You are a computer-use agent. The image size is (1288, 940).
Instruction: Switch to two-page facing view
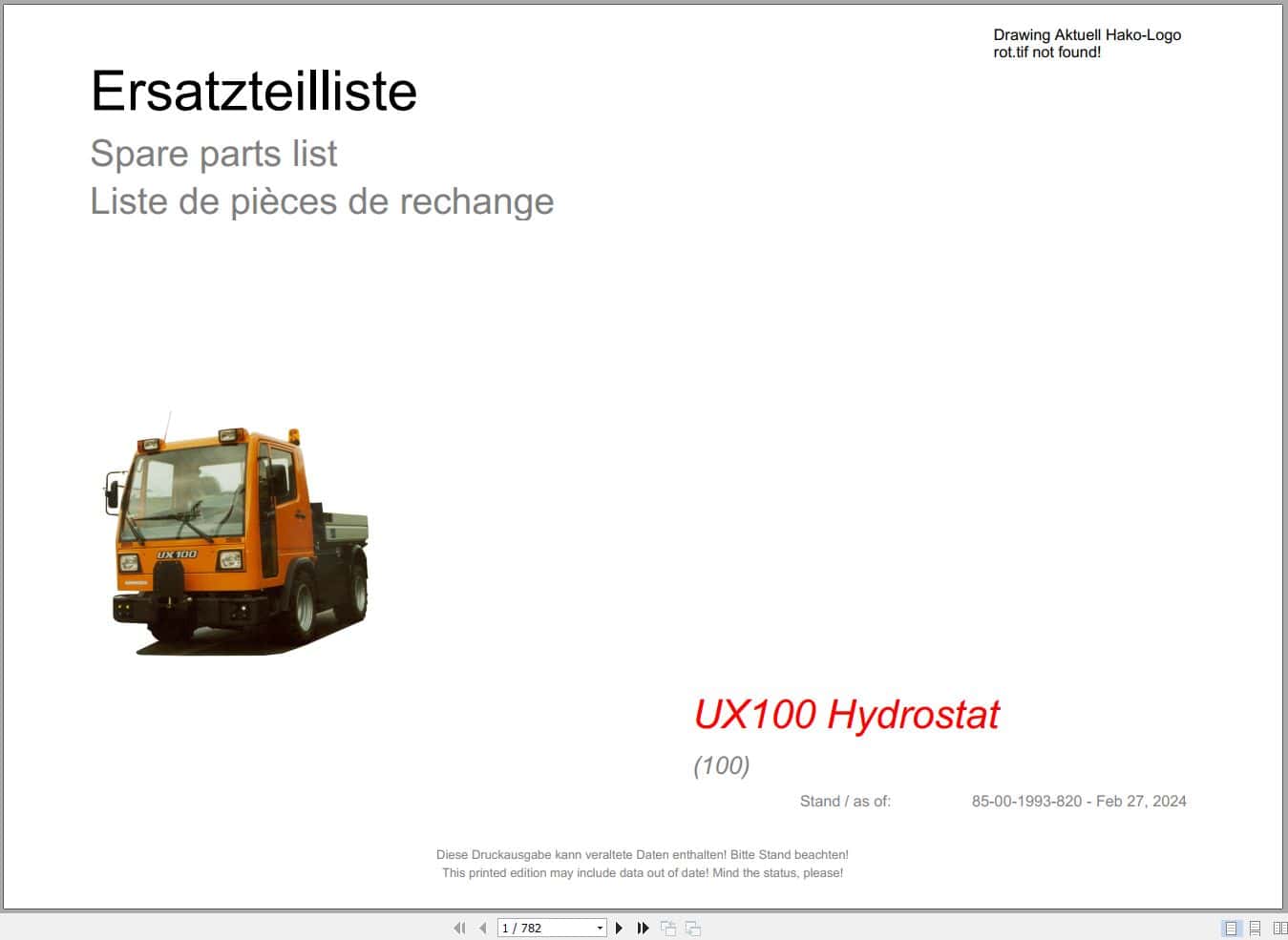(x=1280, y=928)
